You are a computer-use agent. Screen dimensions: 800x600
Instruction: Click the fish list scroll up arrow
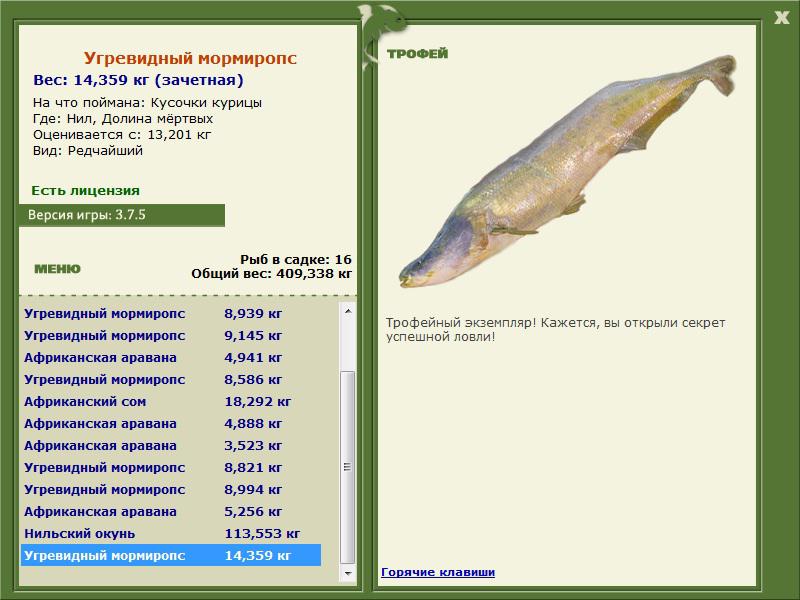(348, 311)
